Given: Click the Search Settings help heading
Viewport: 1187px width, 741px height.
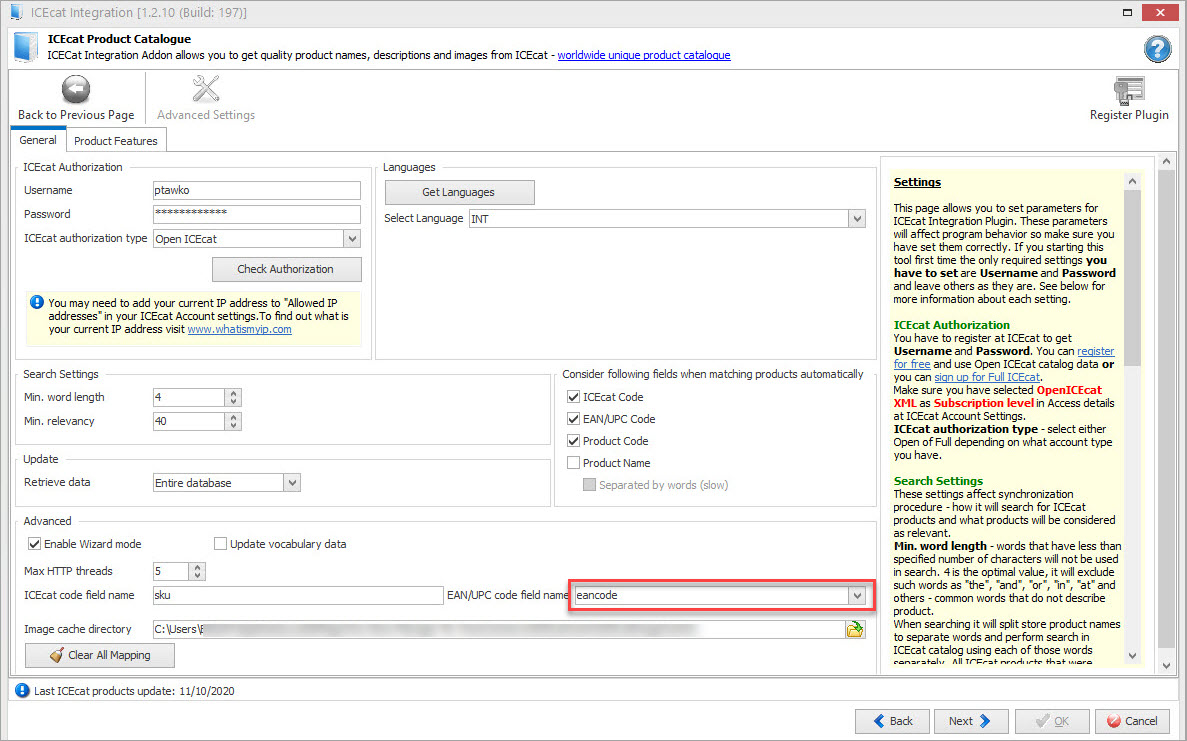Looking at the screenshot, I should tap(938, 481).
